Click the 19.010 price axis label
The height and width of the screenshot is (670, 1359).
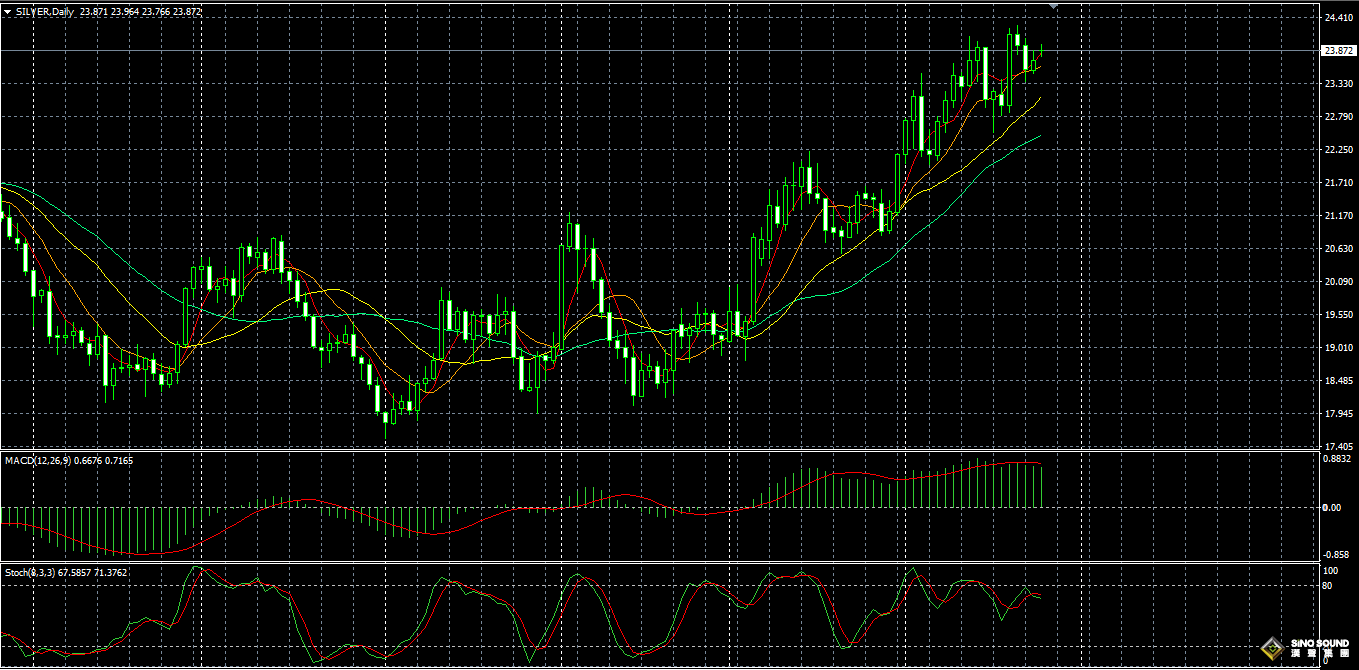pos(1338,348)
